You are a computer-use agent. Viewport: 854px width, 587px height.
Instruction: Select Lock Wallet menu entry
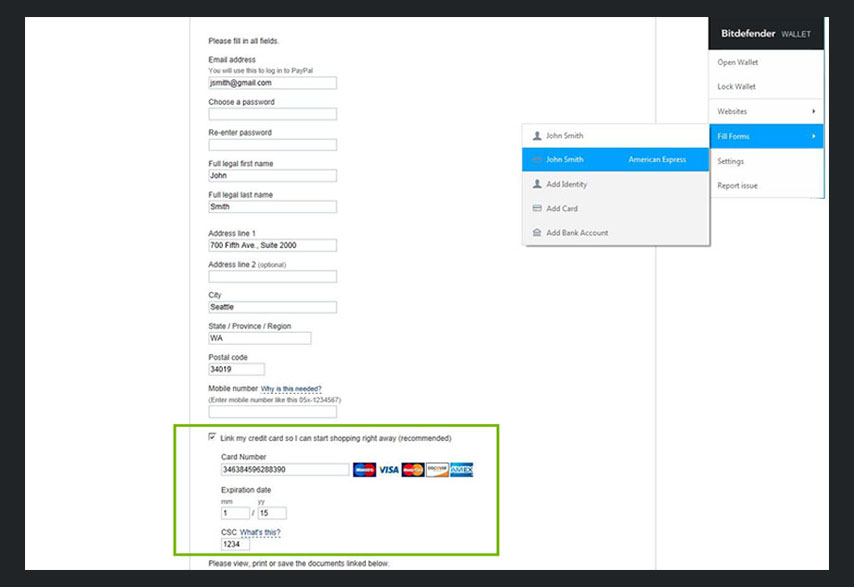tap(766, 87)
